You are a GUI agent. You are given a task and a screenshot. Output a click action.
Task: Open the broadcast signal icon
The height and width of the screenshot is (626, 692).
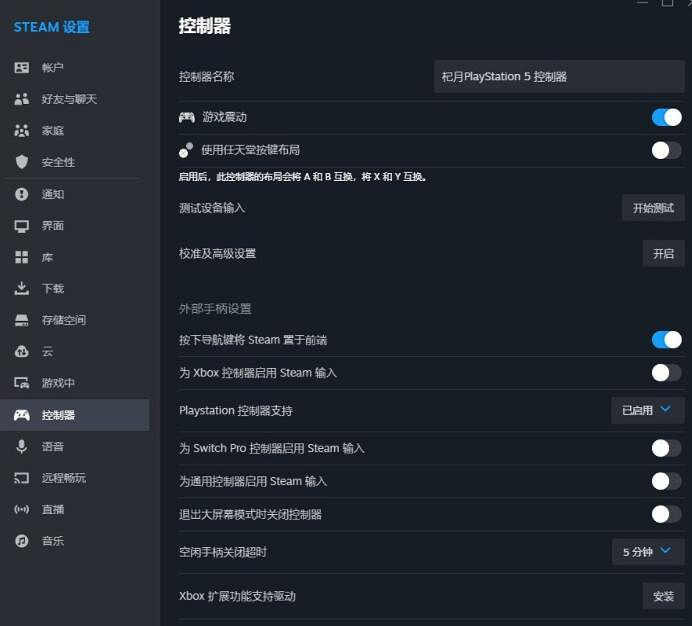pyautogui.click(x=22, y=509)
